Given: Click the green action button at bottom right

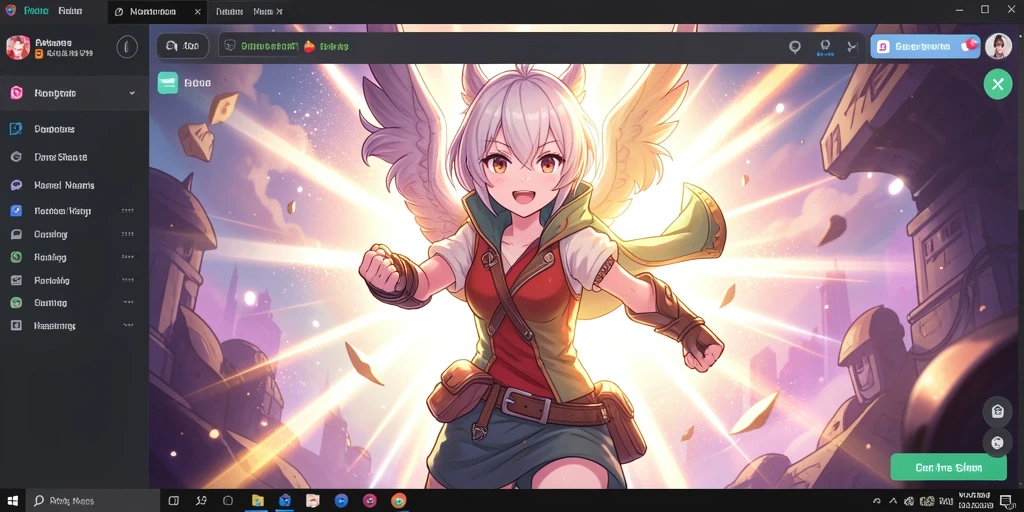Looking at the screenshot, I should [x=948, y=468].
